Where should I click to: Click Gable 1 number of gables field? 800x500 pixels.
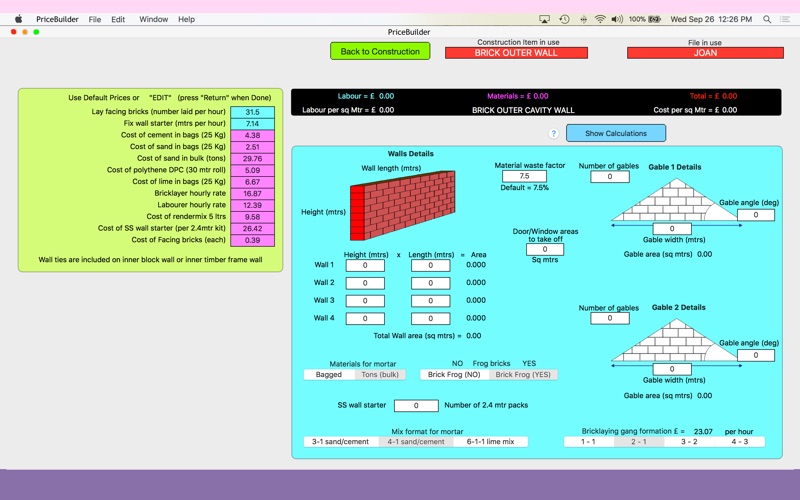point(610,177)
